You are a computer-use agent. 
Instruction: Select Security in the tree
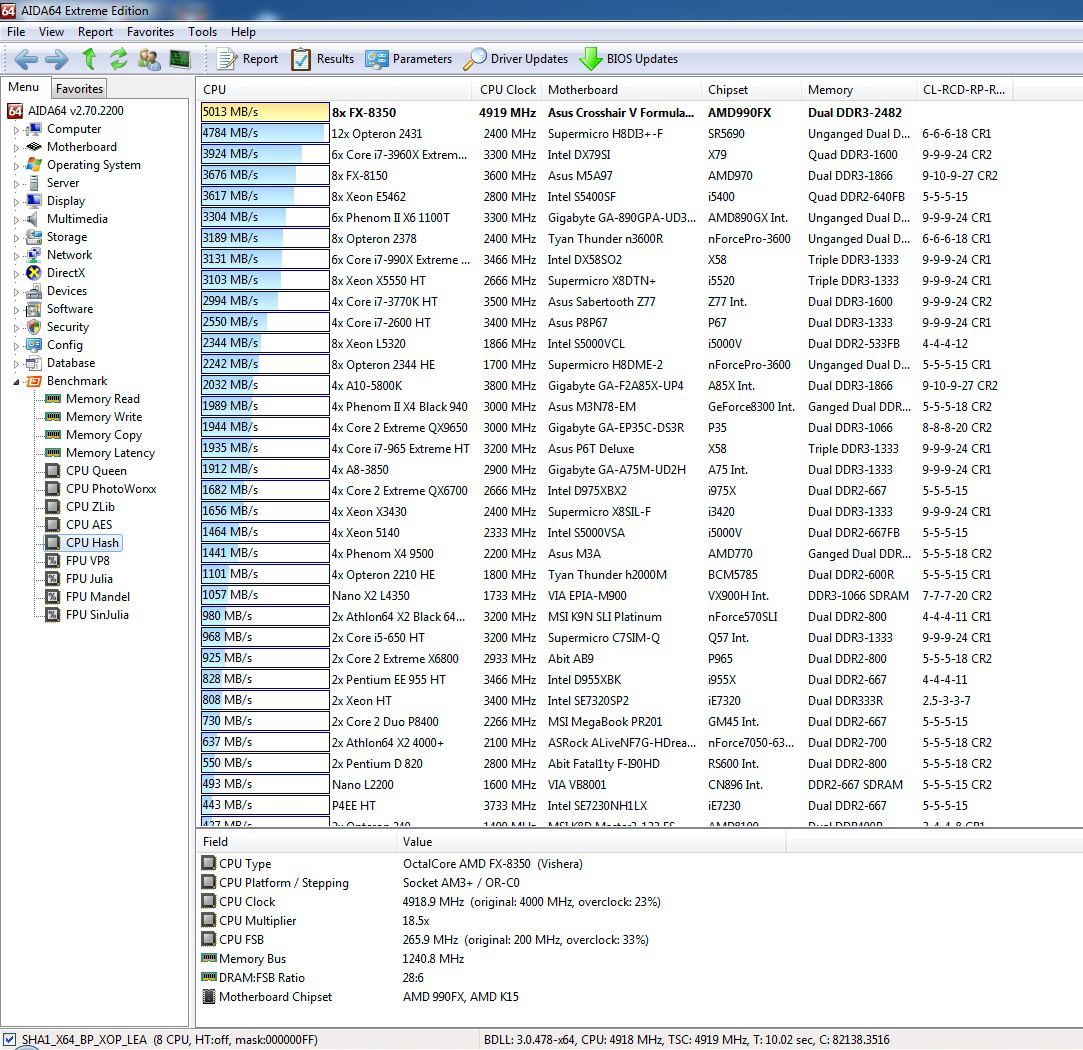point(58,327)
